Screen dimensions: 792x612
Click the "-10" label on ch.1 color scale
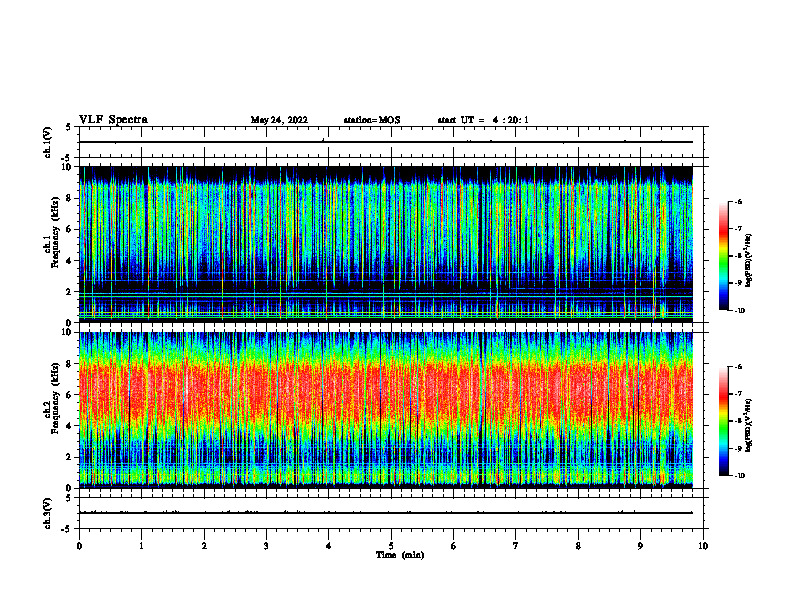pyautogui.click(x=739, y=311)
